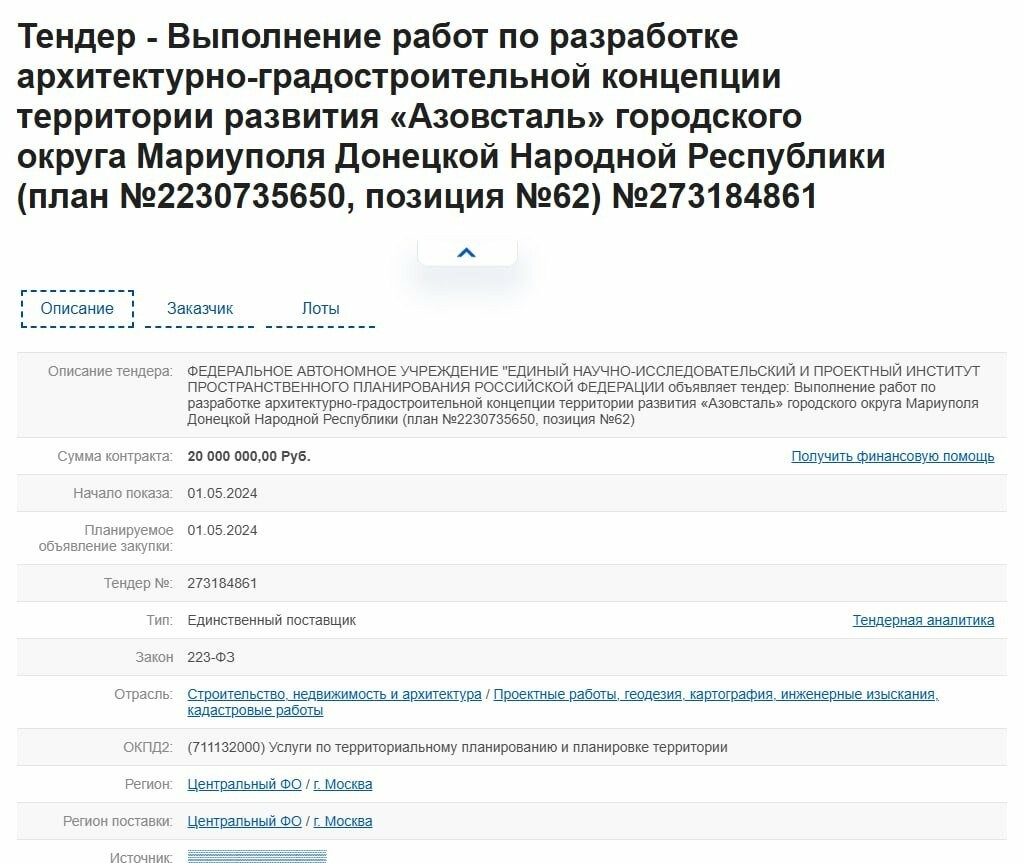
Task: Click г. Москва in Регион поставки row
Action: coord(343,821)
